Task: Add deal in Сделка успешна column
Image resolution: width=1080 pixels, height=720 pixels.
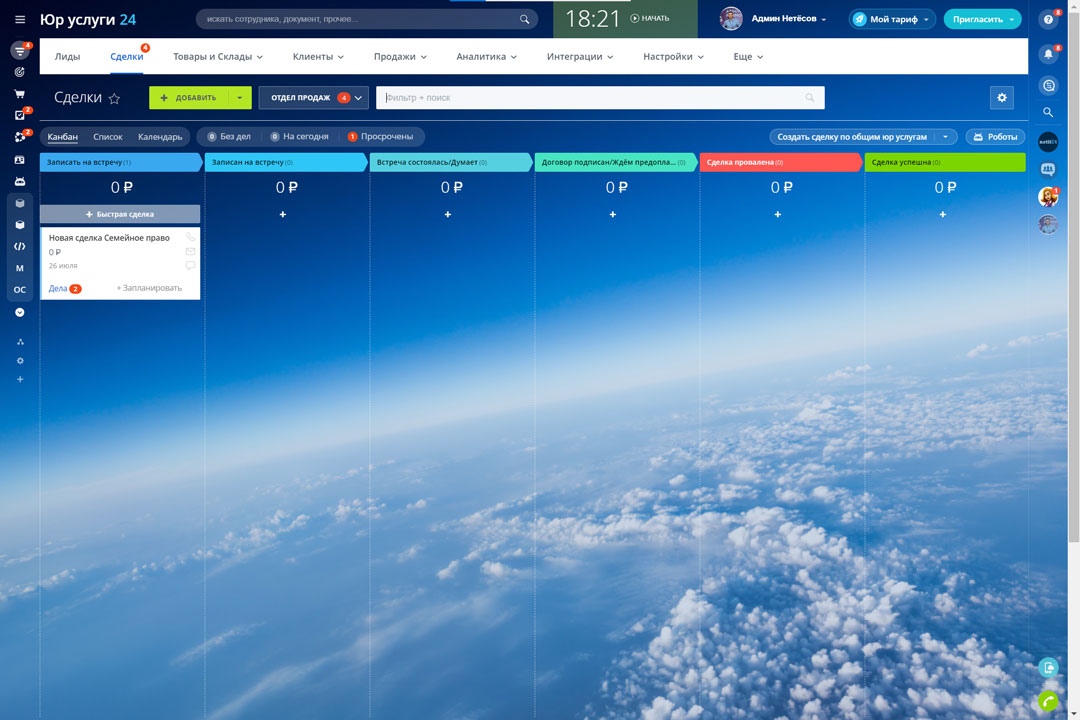Action: pyautogui.click(x=942, y=214)
